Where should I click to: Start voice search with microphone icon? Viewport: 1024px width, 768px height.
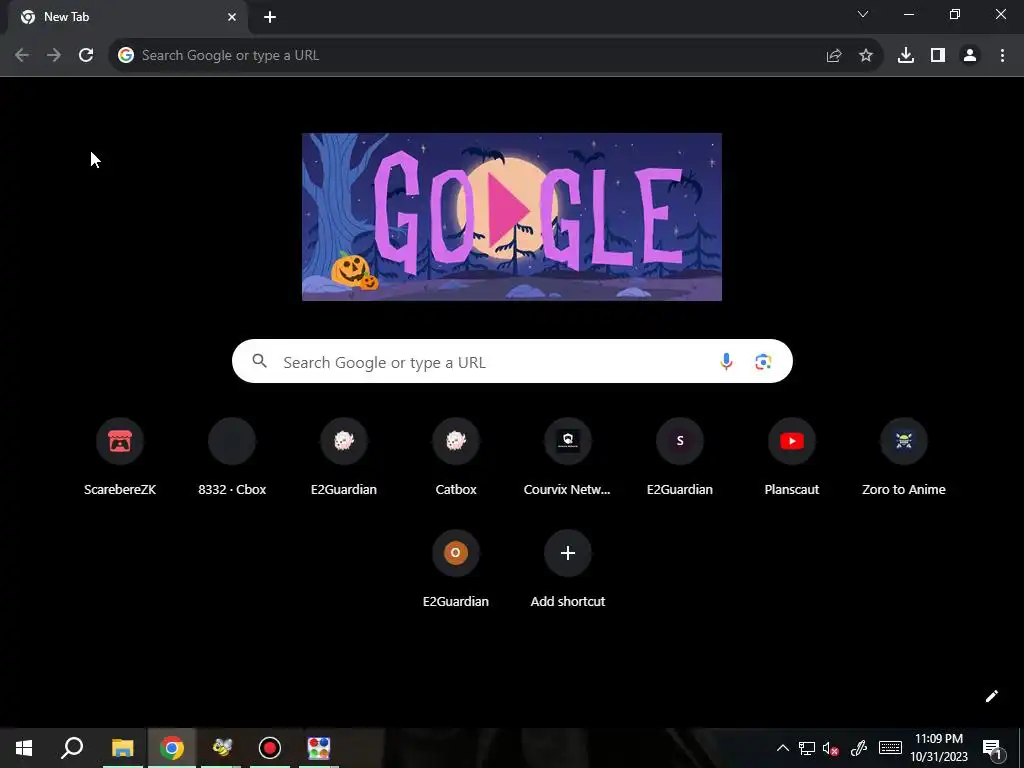pos(726,361)
